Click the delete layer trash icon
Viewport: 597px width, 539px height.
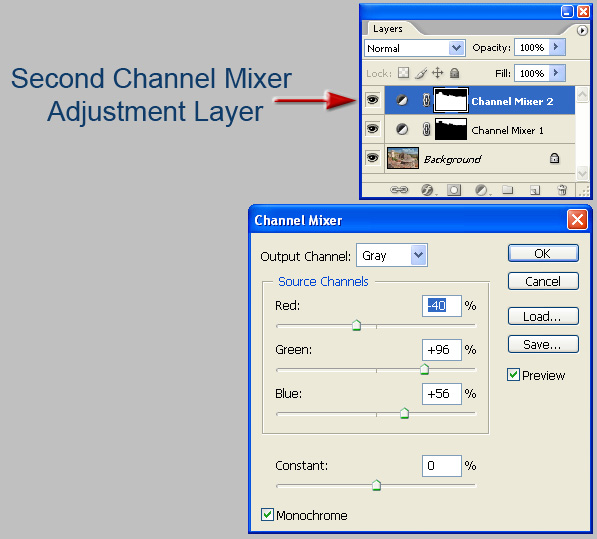coord(562,190)
